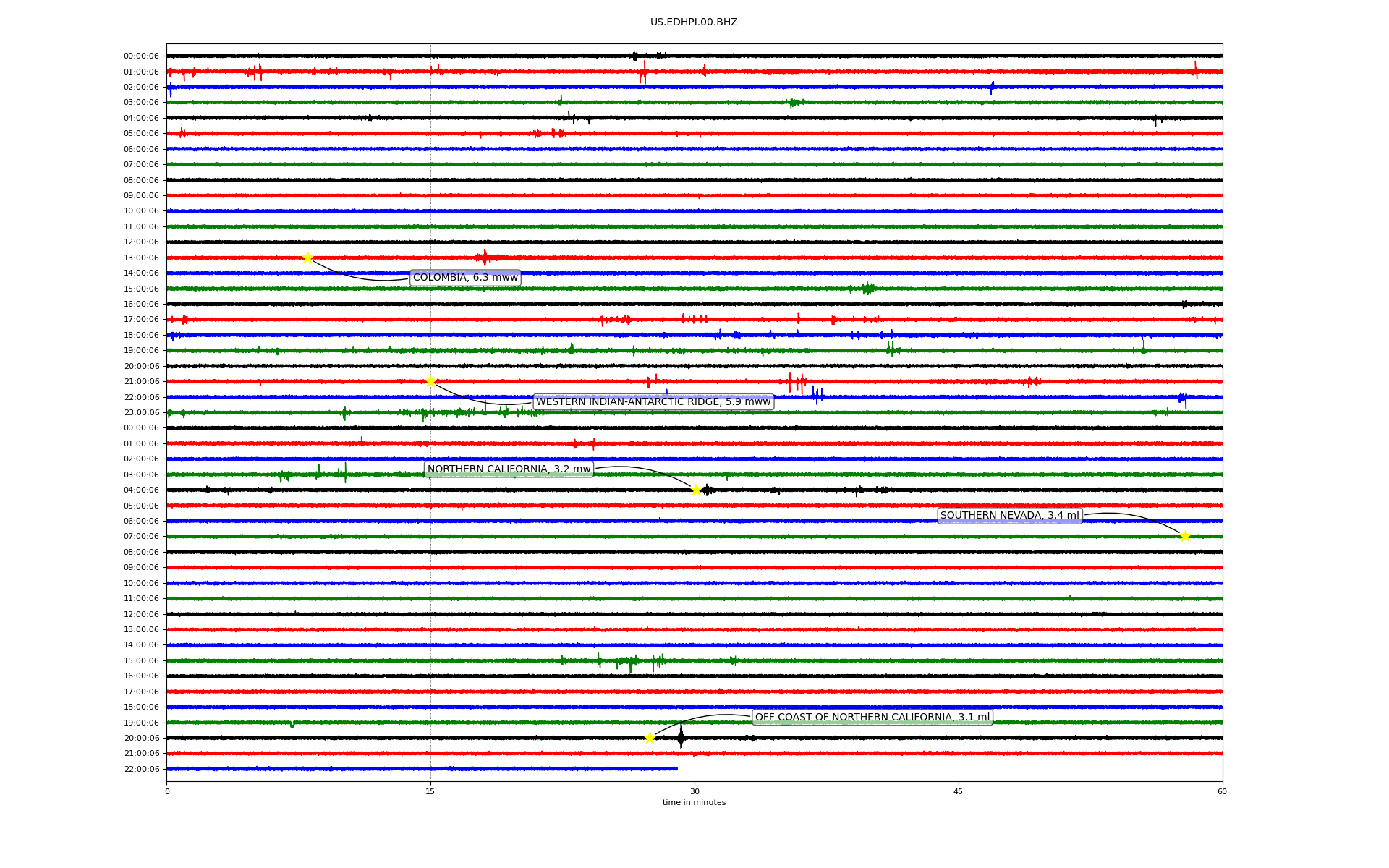Click the x-axis tick label 0
Viewport: 1389px width, 868px height.
click(167, 791)
